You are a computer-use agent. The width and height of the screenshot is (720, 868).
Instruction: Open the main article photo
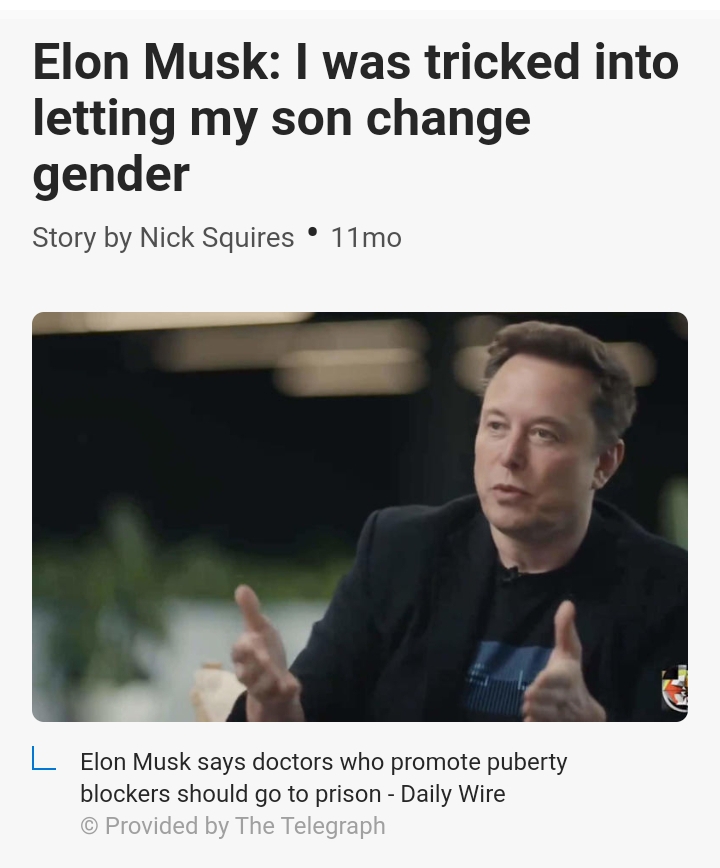pos(360,516)
